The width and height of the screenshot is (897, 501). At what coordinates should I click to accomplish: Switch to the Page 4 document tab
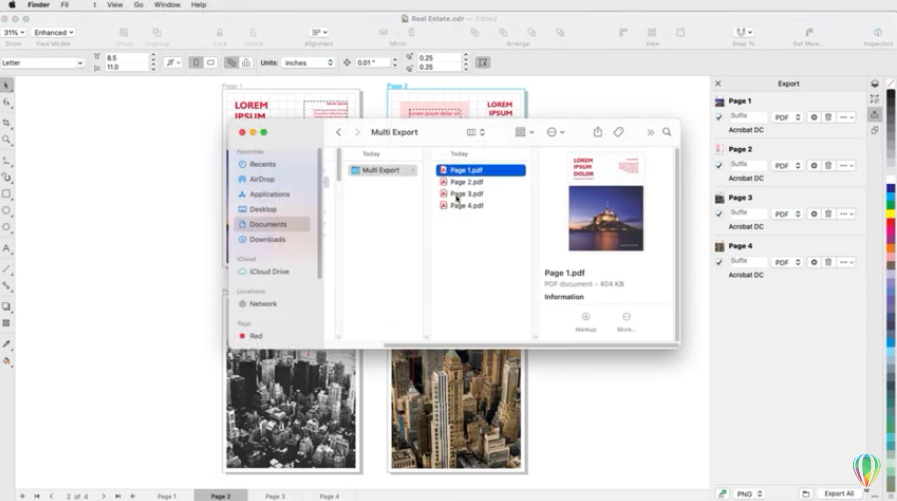330,496
